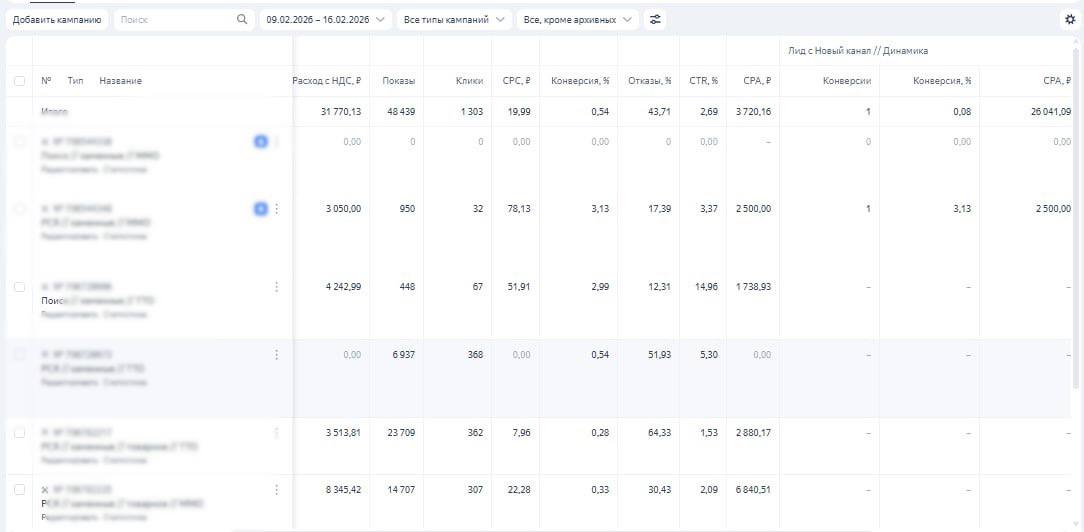Expand the 'Все, кроме архивных' status dropdown
The width and height of the screenshot is (1084, 532).
click(x=578, y=19)
